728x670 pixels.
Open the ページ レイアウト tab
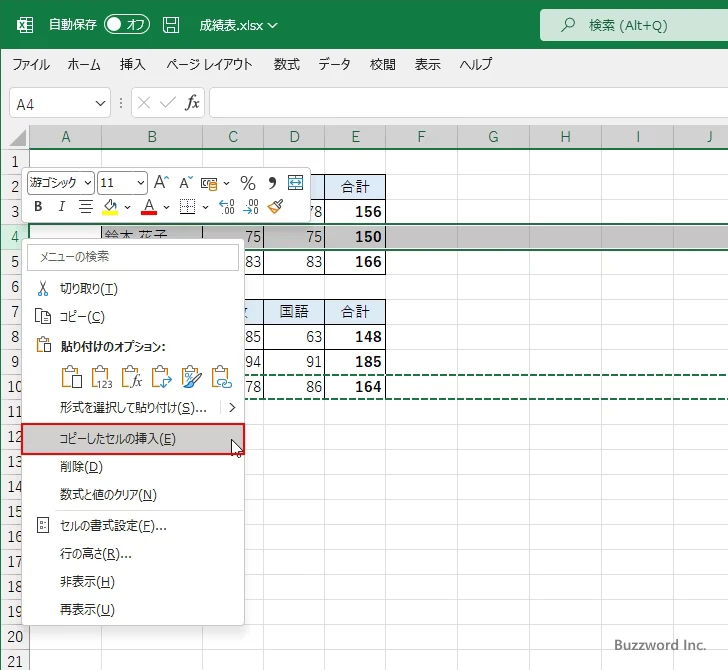[209, 64]
